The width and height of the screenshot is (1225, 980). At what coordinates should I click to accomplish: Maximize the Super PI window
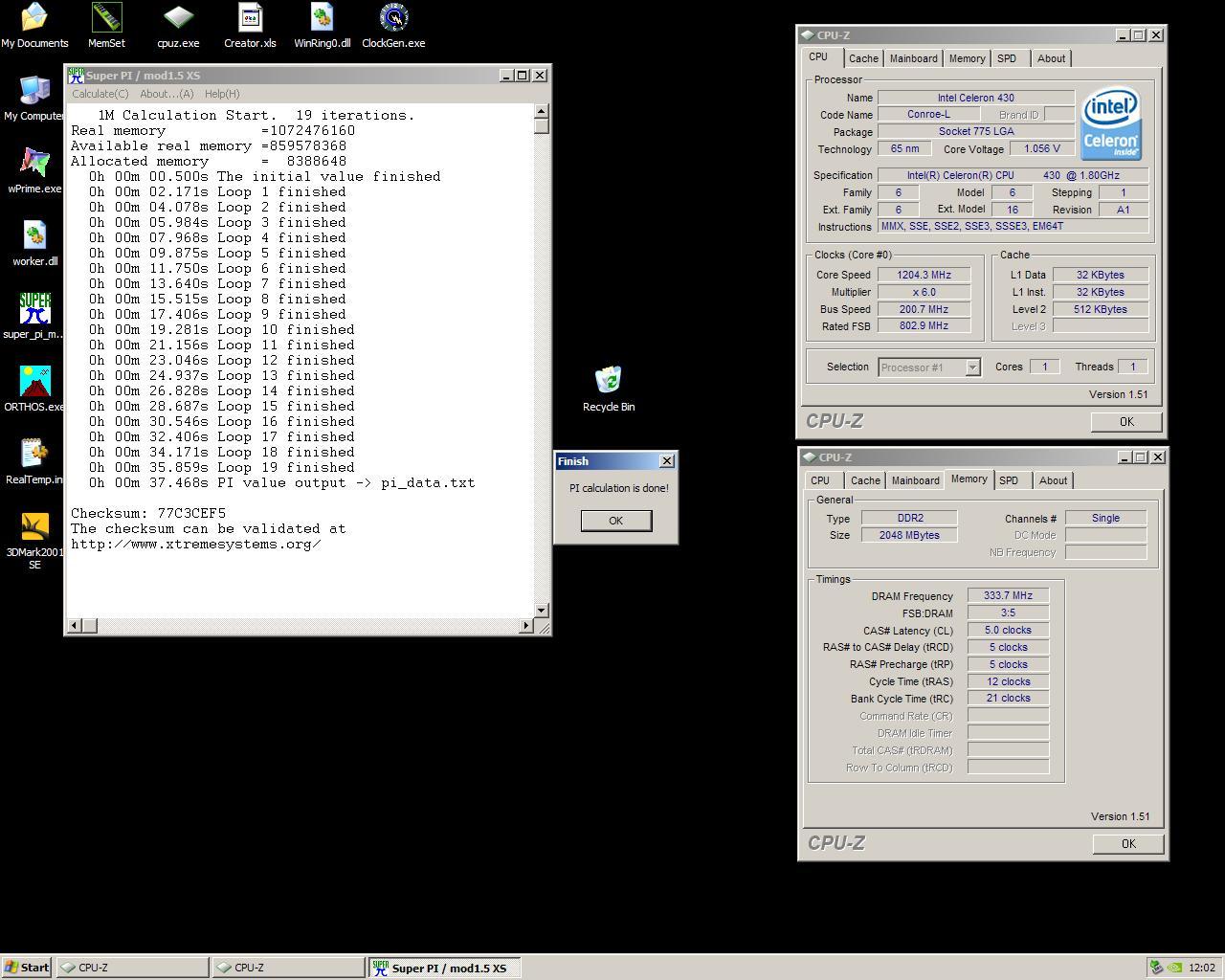pos(523,75)
